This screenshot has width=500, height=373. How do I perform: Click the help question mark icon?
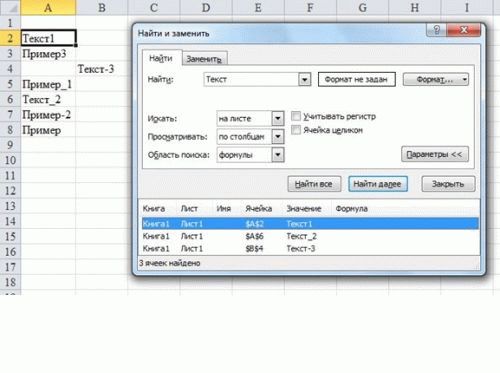[437, 30]
